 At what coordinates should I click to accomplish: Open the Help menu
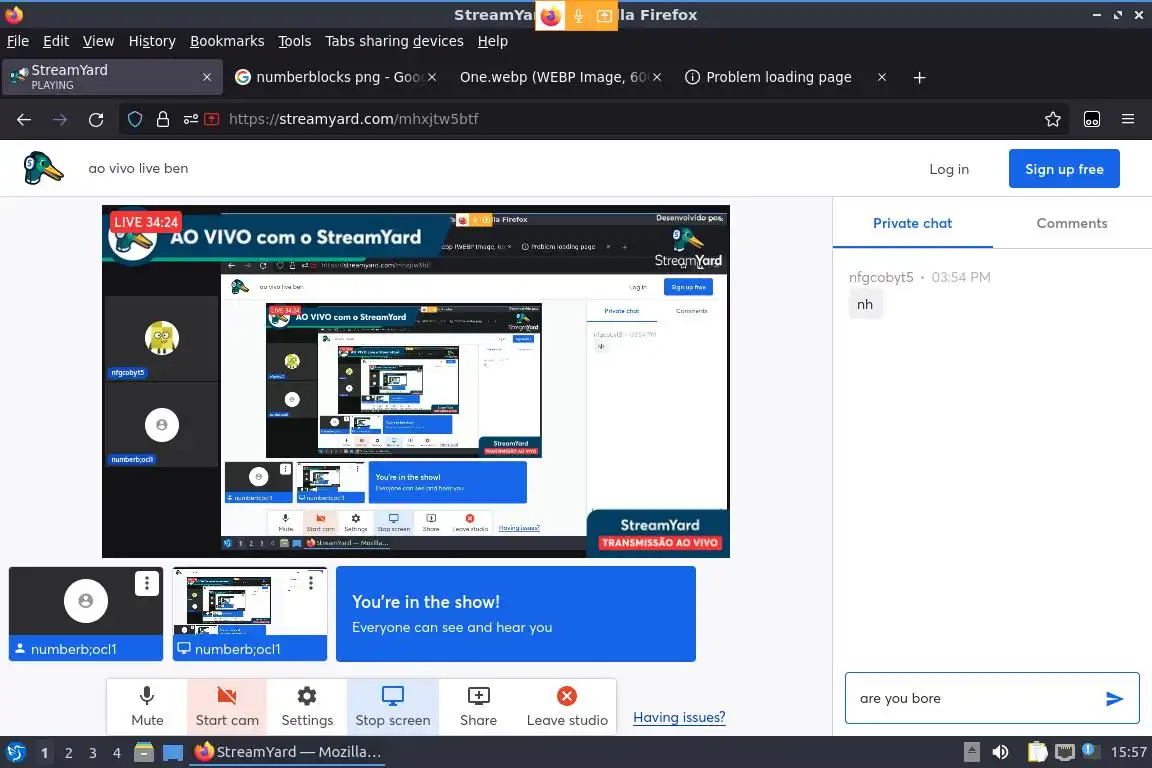coord(492,41)
